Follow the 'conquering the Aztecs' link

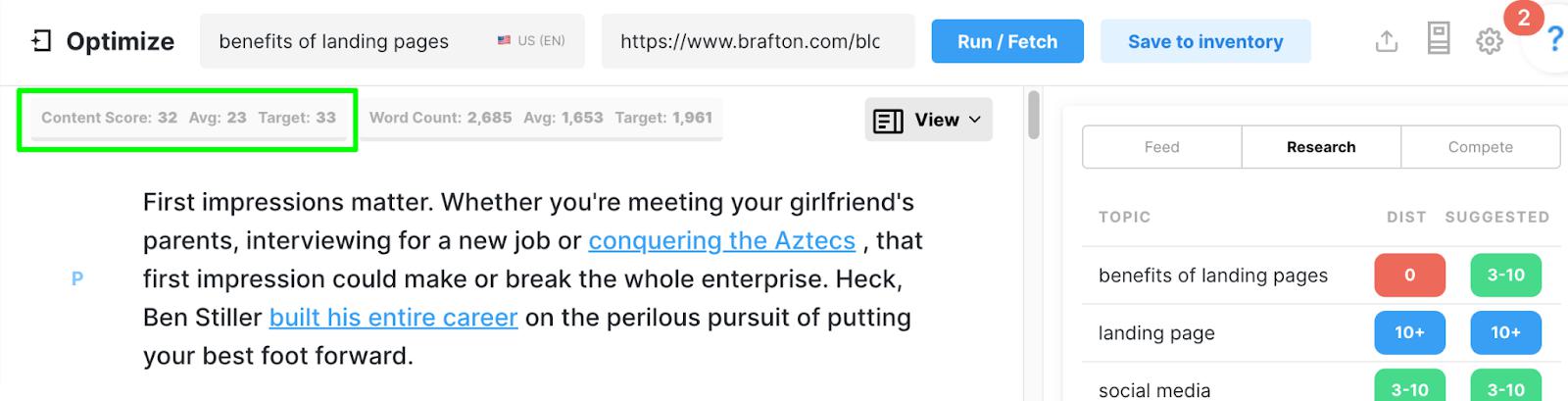point(721,240)
